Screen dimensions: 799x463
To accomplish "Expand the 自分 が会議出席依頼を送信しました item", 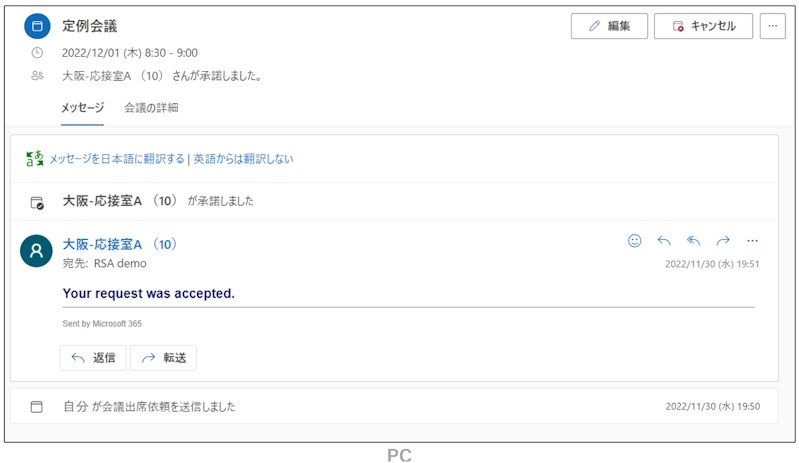I will click(394, 406).
